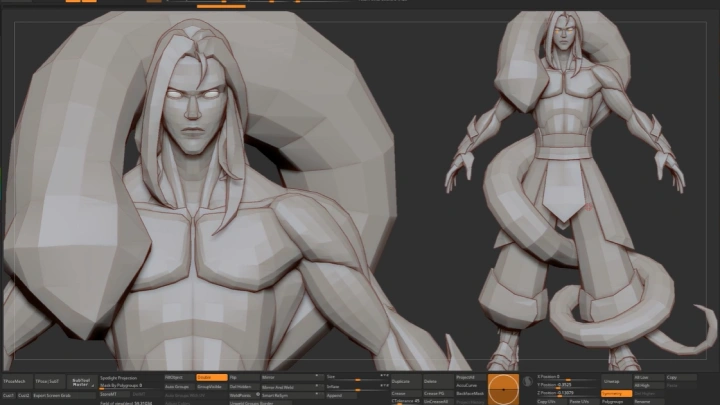Viewport: 720px width, 405px height.
Task: Click the Unweld Groups Border button
Action: pos(259,403)
